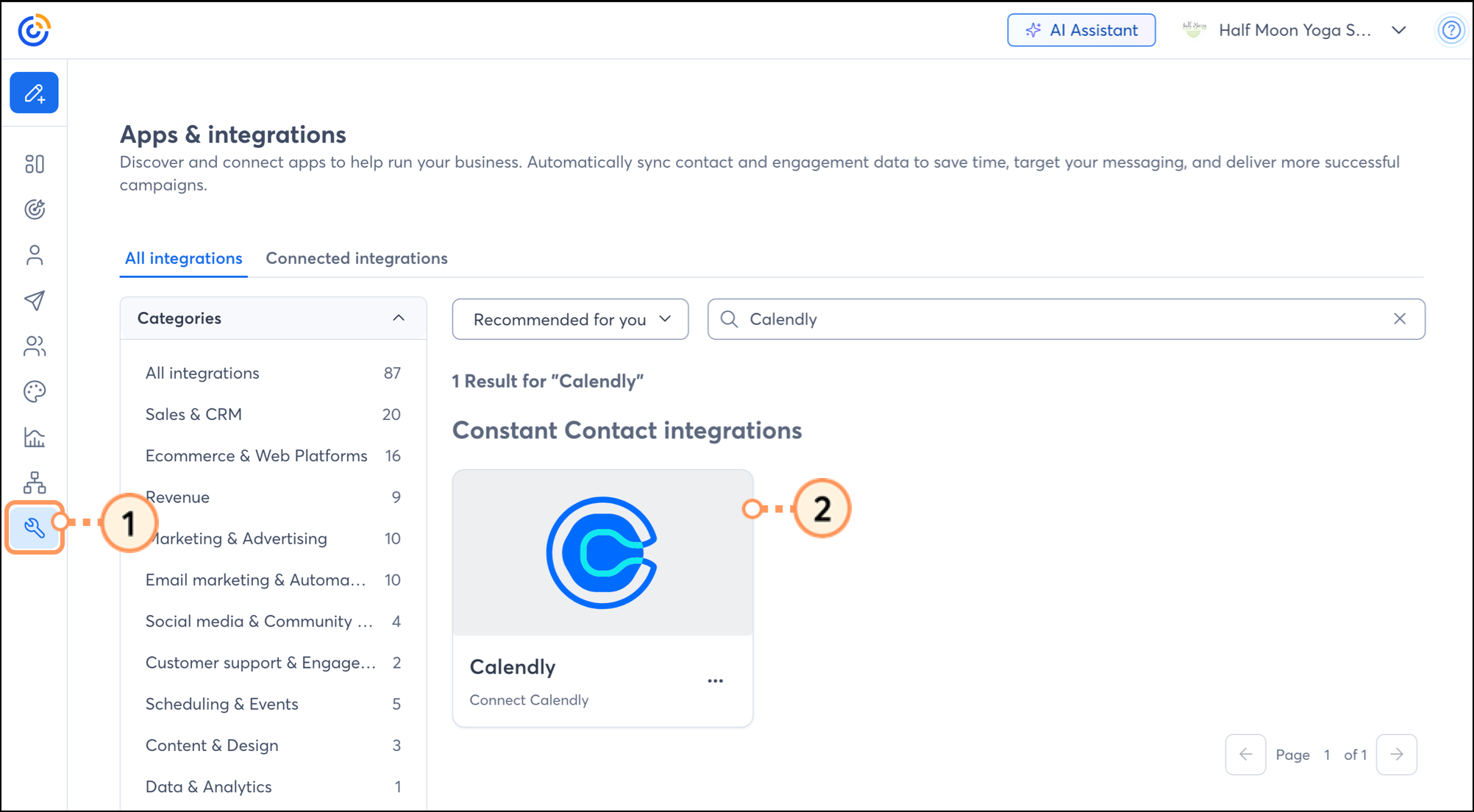Open the Calendly card title
This screenshot has height=812, width=1474.
(x=513, y=667)
